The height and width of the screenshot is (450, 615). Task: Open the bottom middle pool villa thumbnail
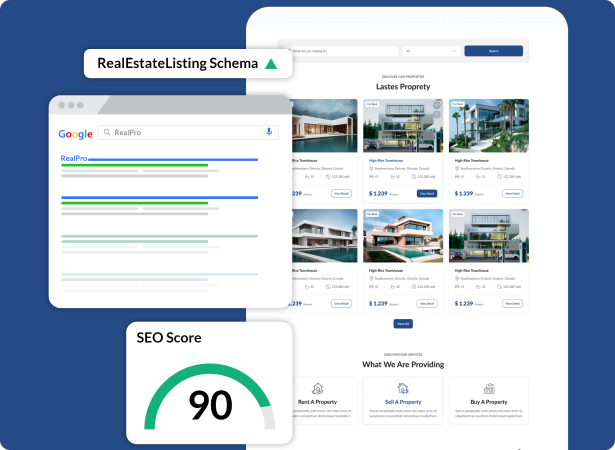coord(402,235)
